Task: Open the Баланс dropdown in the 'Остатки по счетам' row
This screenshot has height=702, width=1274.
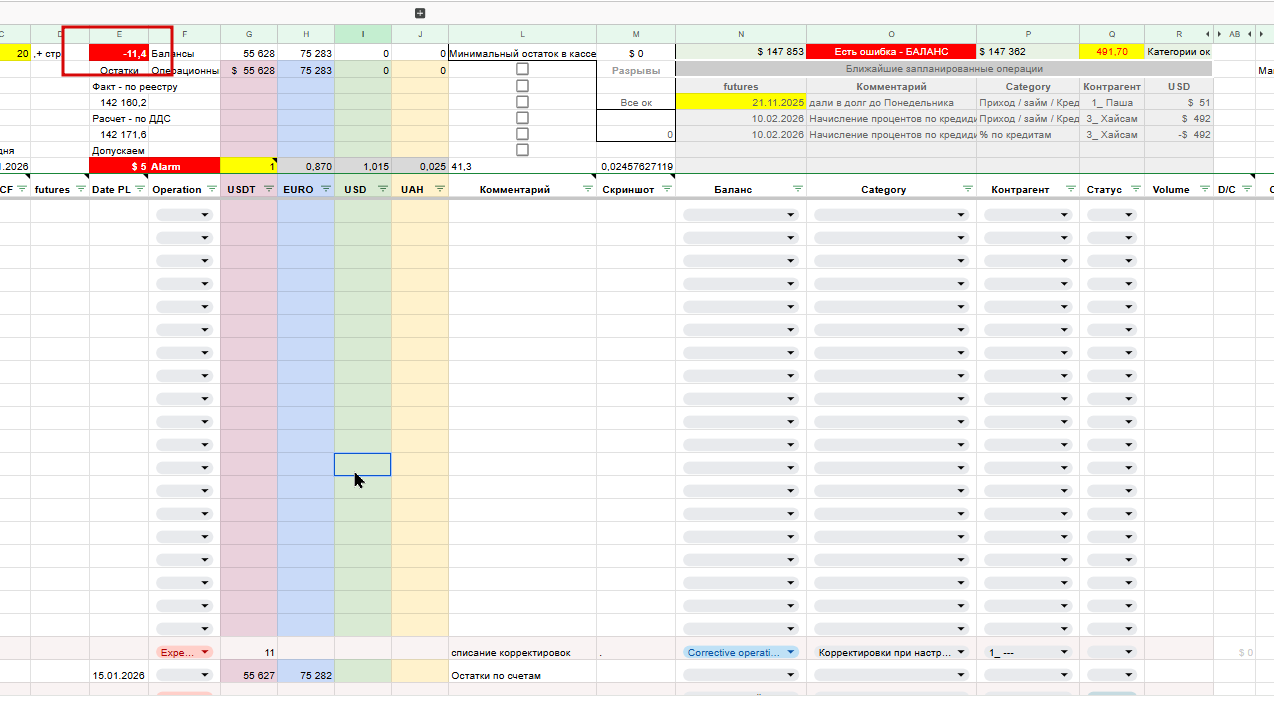Action: (741, 675)
